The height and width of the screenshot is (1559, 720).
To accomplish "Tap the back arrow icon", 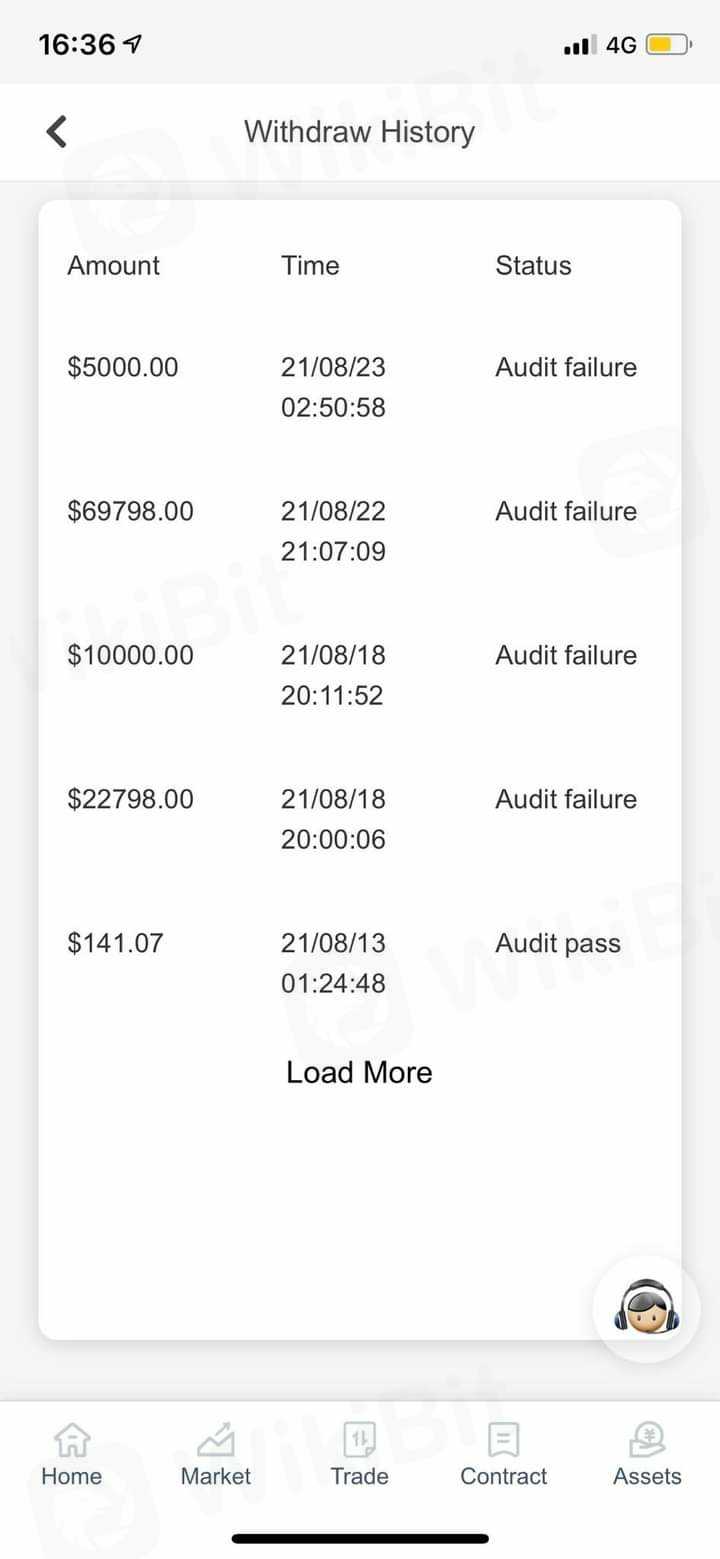I will pos(57,131).
